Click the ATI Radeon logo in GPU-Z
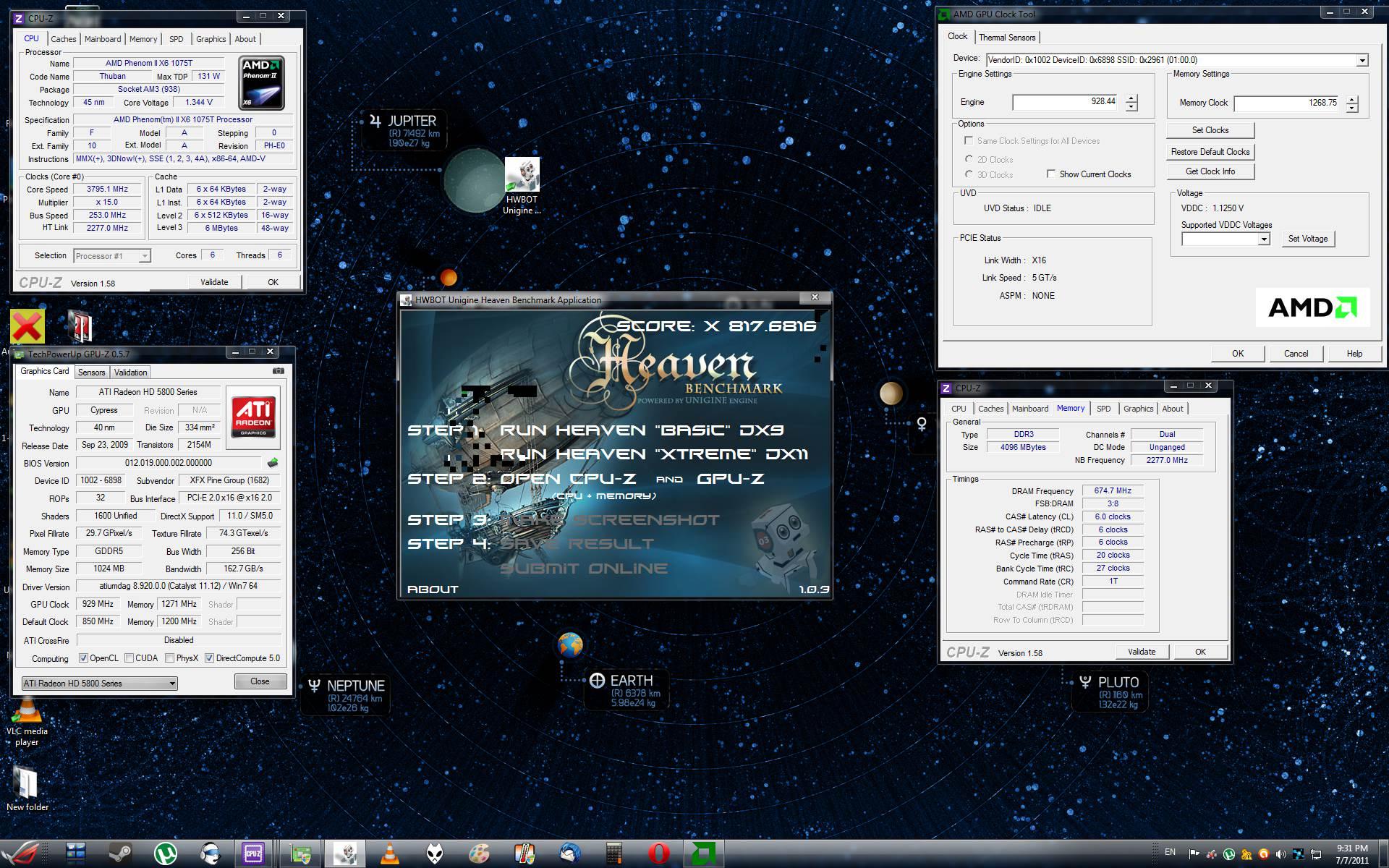Viewport: 1389px width, 868px height. click(253, 417)
